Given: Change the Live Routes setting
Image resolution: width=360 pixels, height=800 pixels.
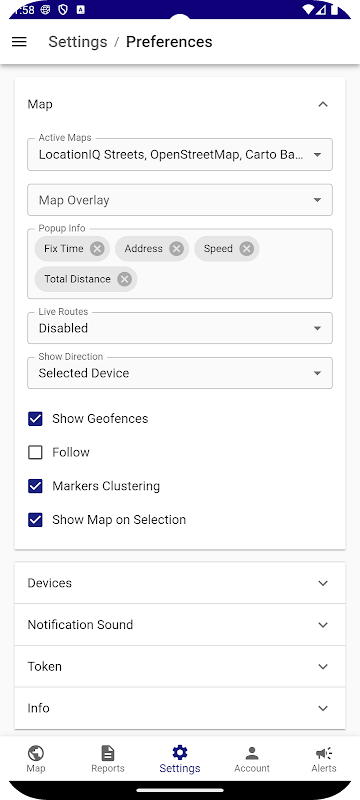Looking at the screenshot, I should [x=180, y=328].
